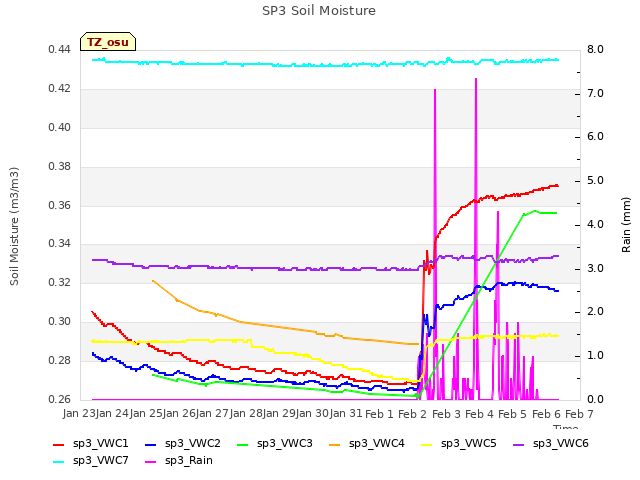This screenshot has height=480, width=640.
Task: Click the Soil Moisture (m3/m3) axis label
Action: point(14,226)
